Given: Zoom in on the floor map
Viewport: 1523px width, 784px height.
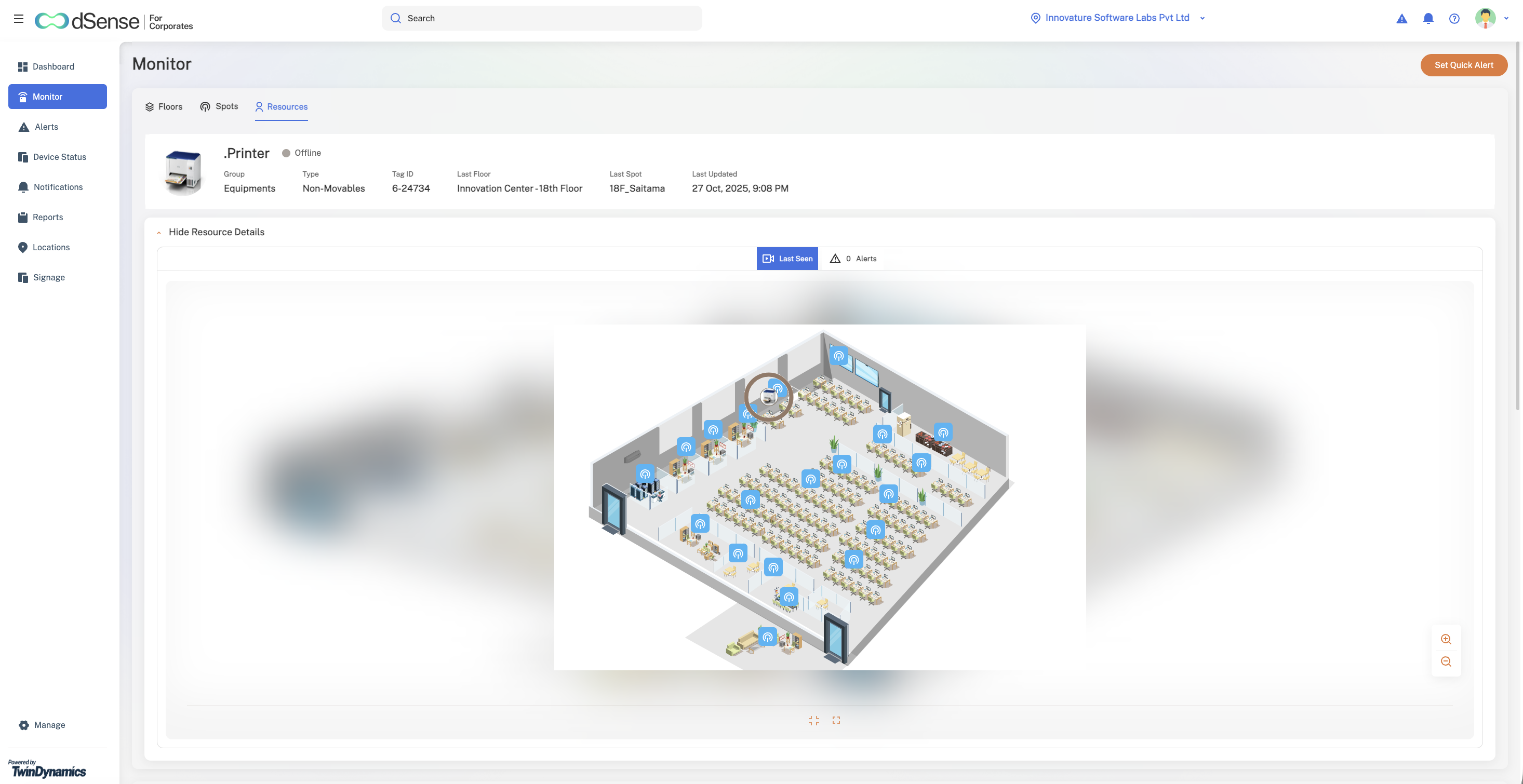Looking at the screenshot, I should coord(1446,639).
